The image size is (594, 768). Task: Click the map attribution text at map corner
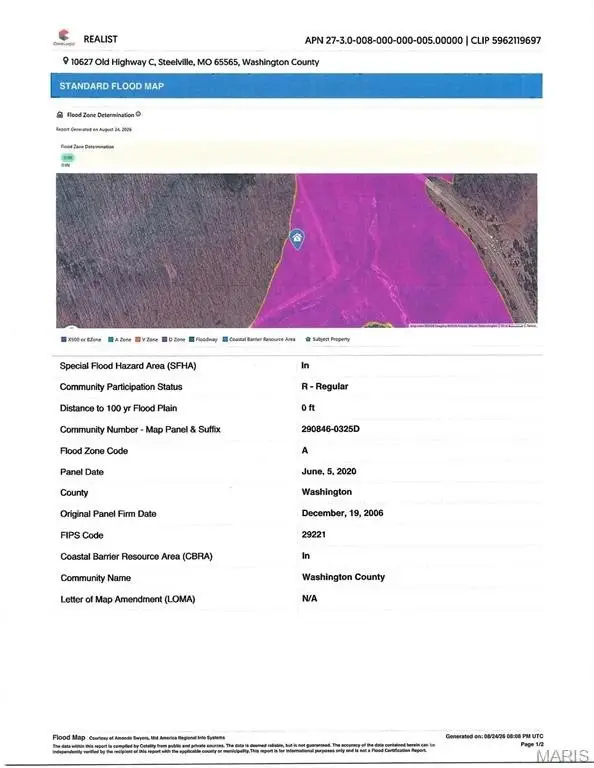(473, 325)
